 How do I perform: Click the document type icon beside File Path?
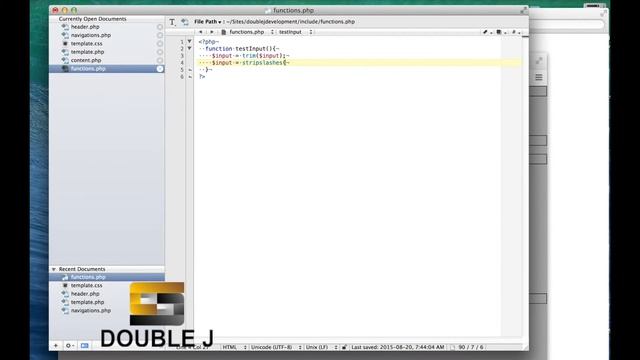click(x=185, y=22)
